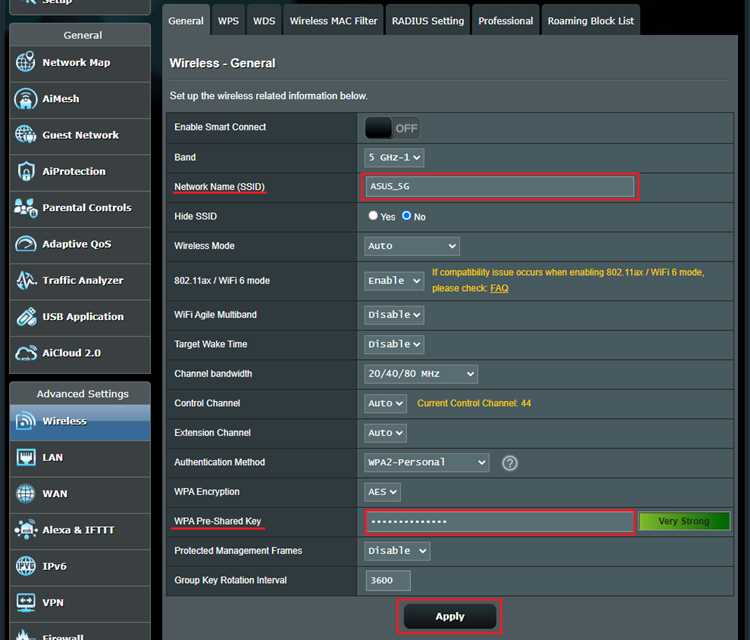Click the AiMesh sidebar icon

pyautogui.click(x=25, y=99)
